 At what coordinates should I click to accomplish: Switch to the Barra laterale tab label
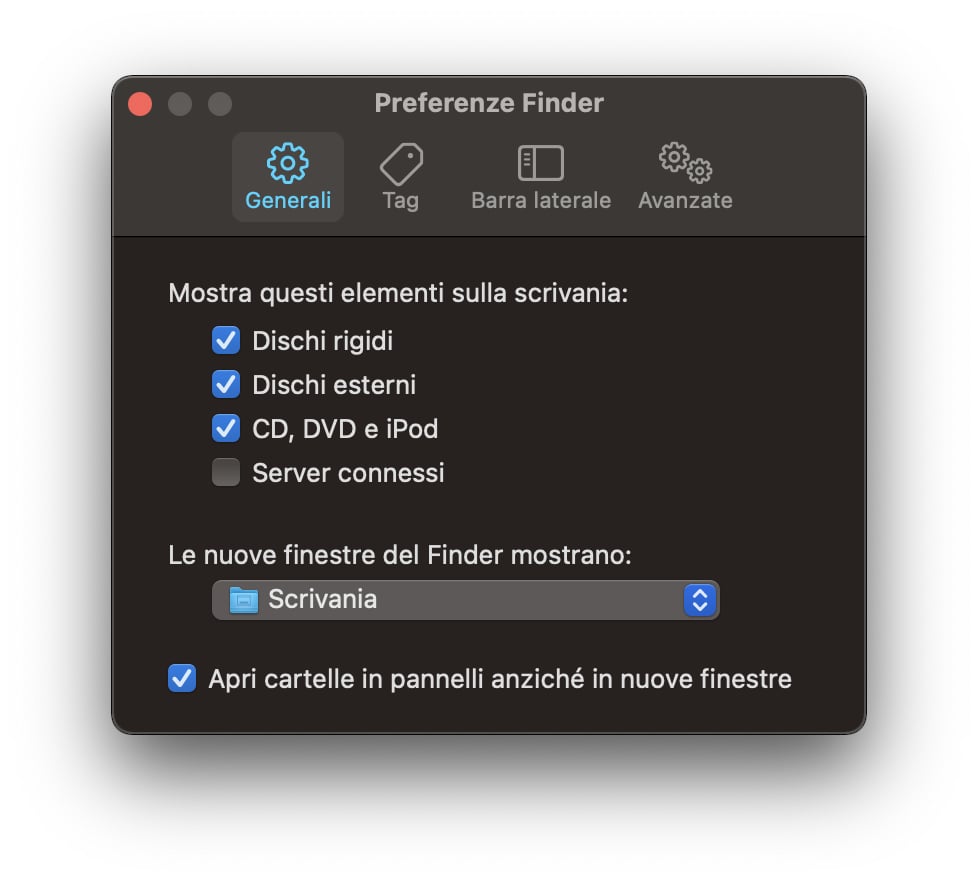point(541,201)
